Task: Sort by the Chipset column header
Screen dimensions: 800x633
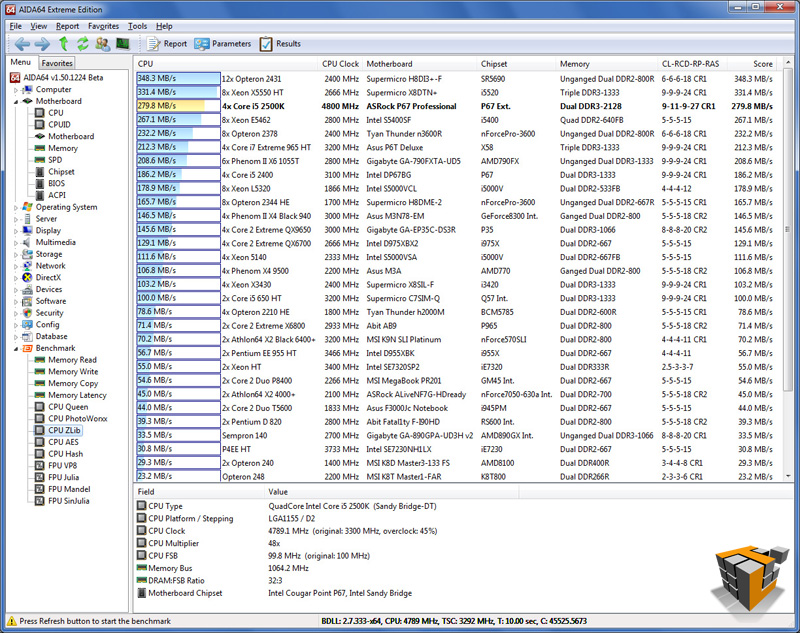Action: tap(516, 64)
